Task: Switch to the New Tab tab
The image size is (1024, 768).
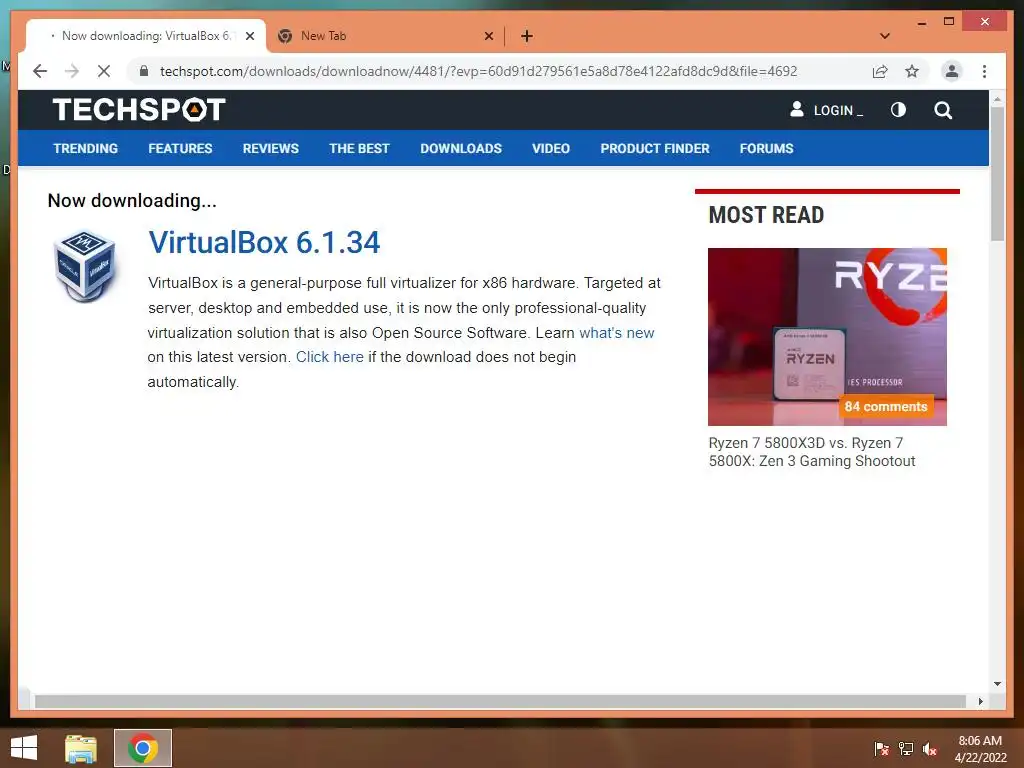Action: pos(385,36)
